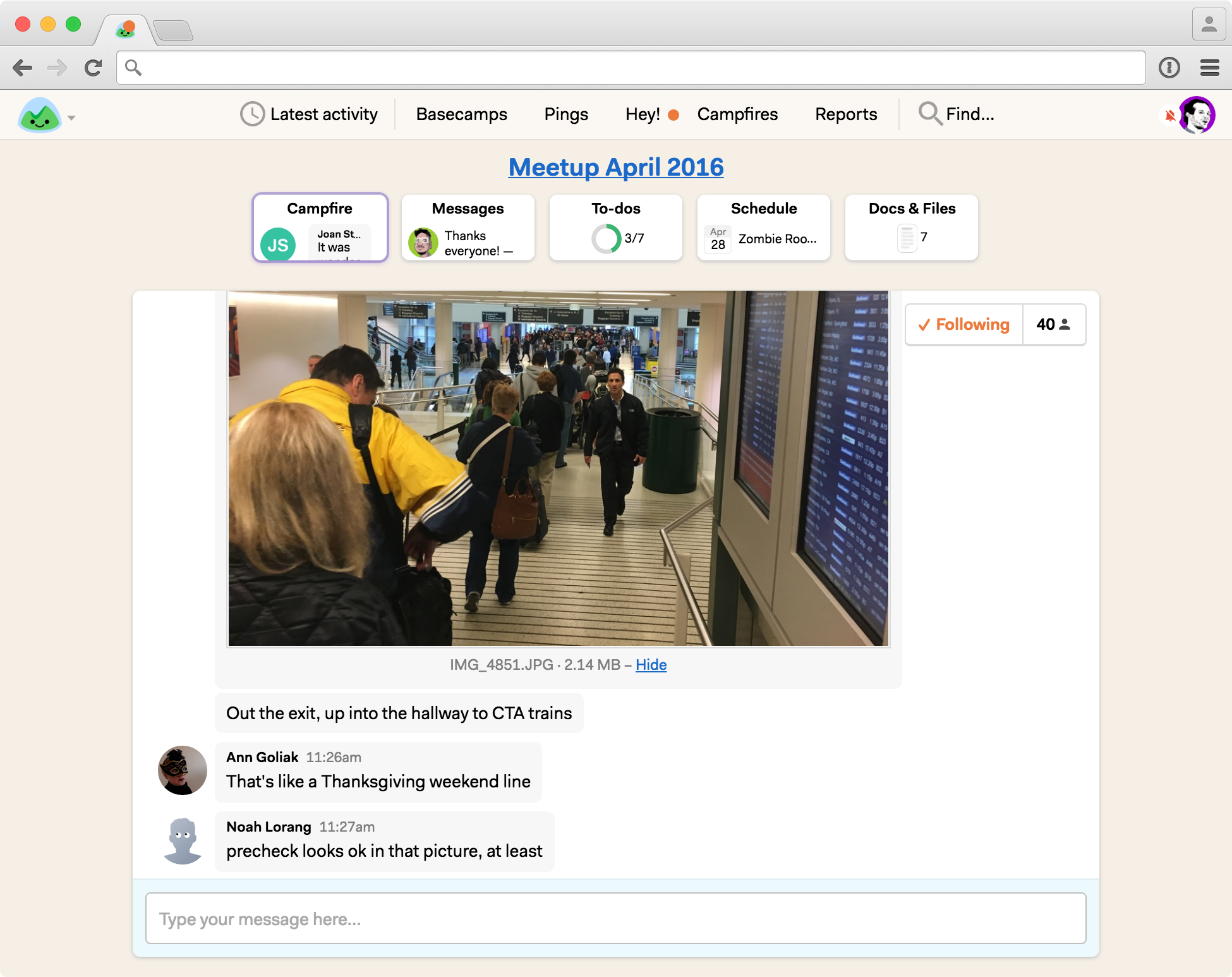Open the Basecamps menu
The height and width of the screenshot is (977, 1232).
coord(461,114)
